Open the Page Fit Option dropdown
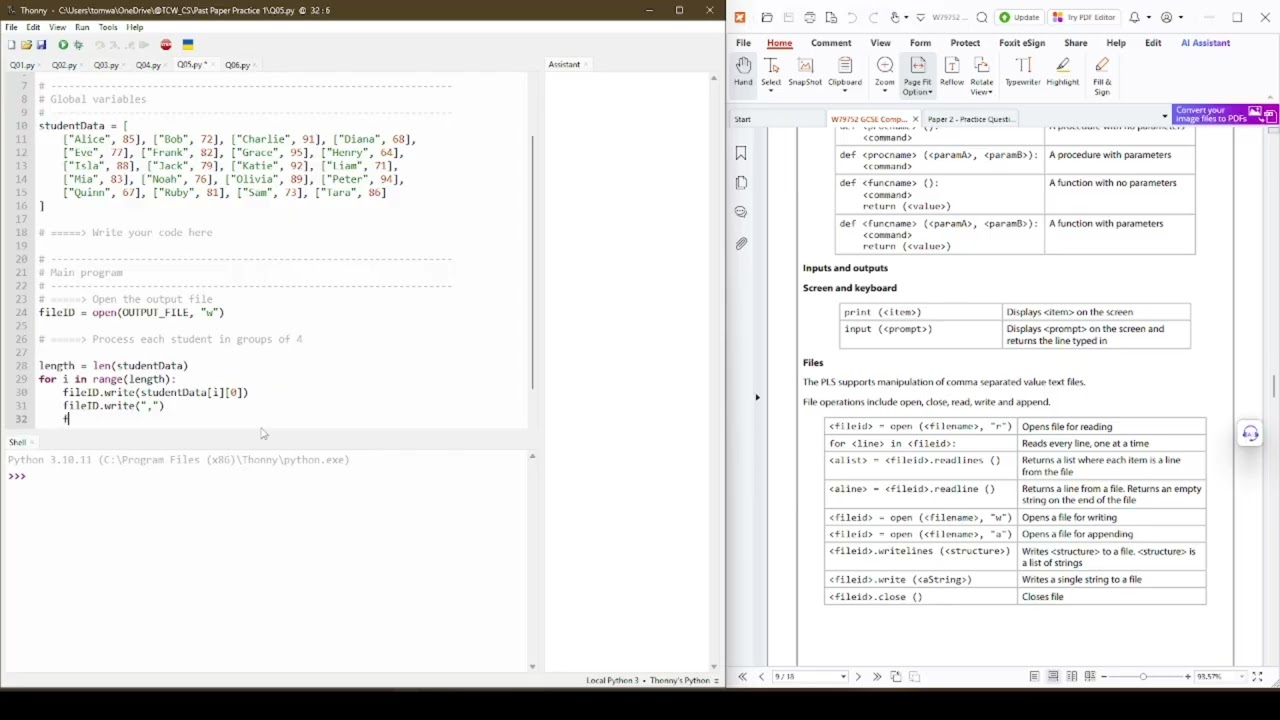Image resolution: width=1280 pixels, height=720 pixels. pos(931,92)
